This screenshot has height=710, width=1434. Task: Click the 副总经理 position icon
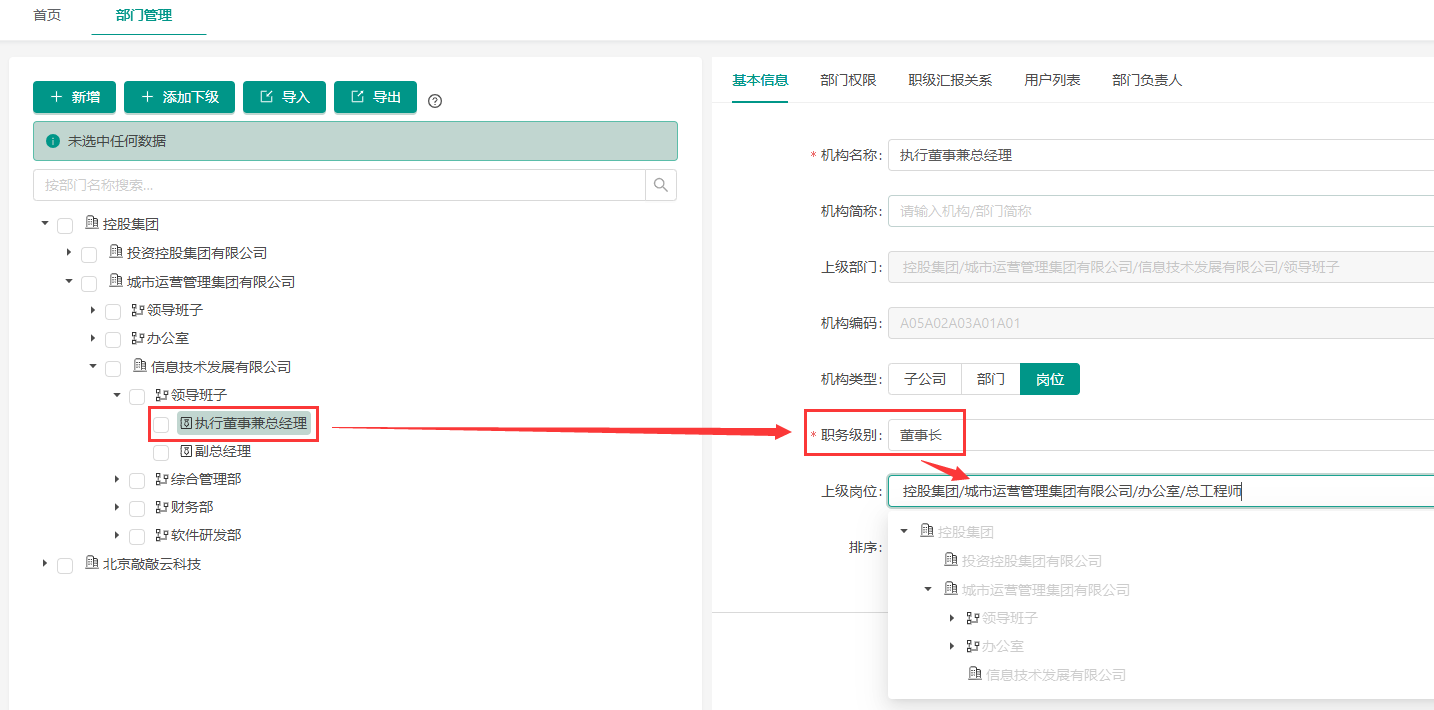[186, 451]
